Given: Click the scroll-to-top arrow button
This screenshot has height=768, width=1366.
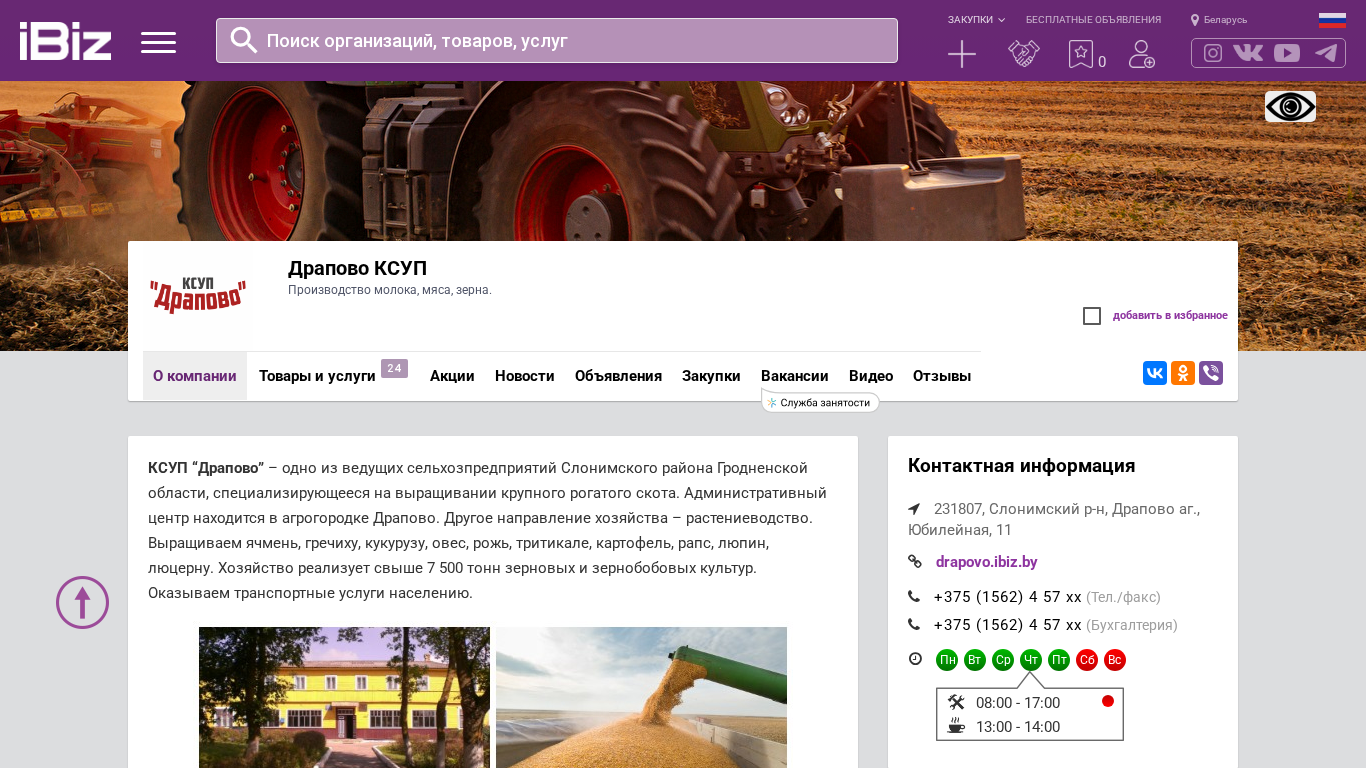Looking at the screenshot, I should coord(82,602).
